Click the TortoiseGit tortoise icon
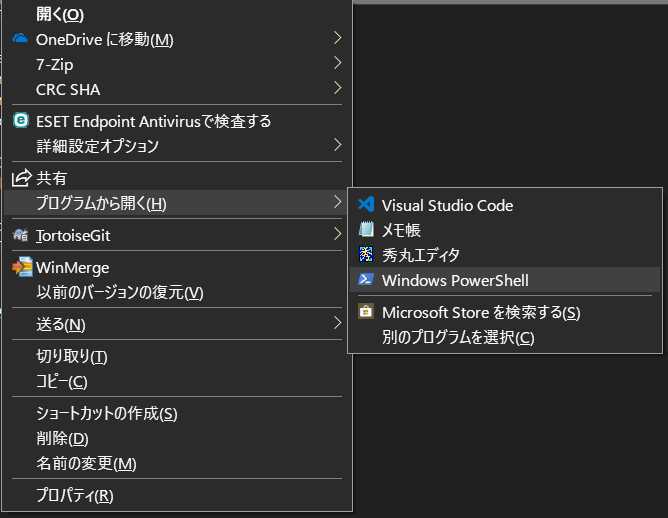The image size is (668, 518). [20, 235]
